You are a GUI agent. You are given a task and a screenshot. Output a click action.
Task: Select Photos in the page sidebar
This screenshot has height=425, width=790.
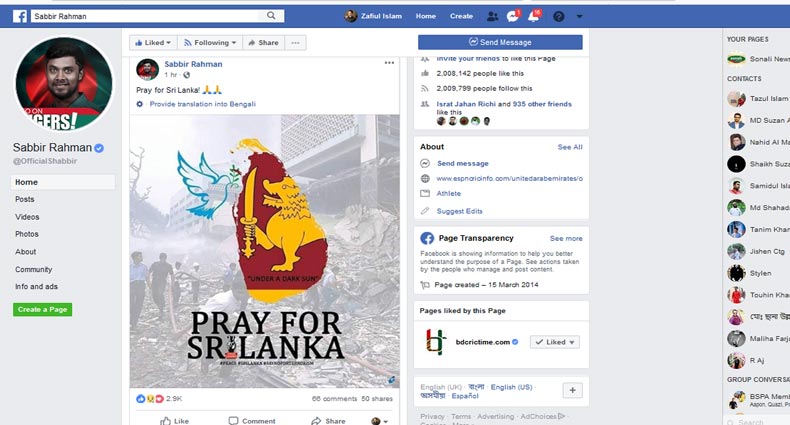pyautogui.click(x=27, y=234)
